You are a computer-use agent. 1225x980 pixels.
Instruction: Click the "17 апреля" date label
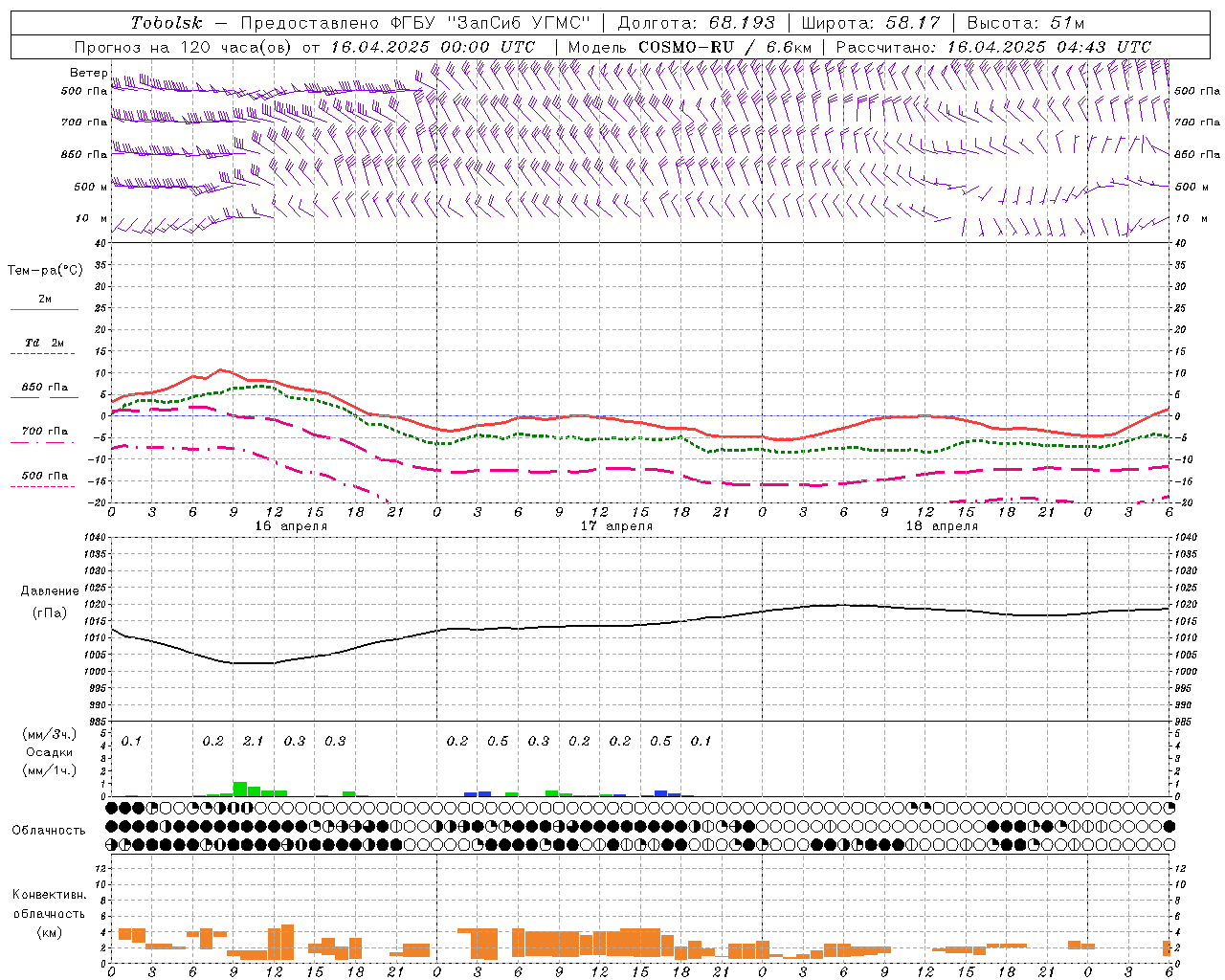616,526
